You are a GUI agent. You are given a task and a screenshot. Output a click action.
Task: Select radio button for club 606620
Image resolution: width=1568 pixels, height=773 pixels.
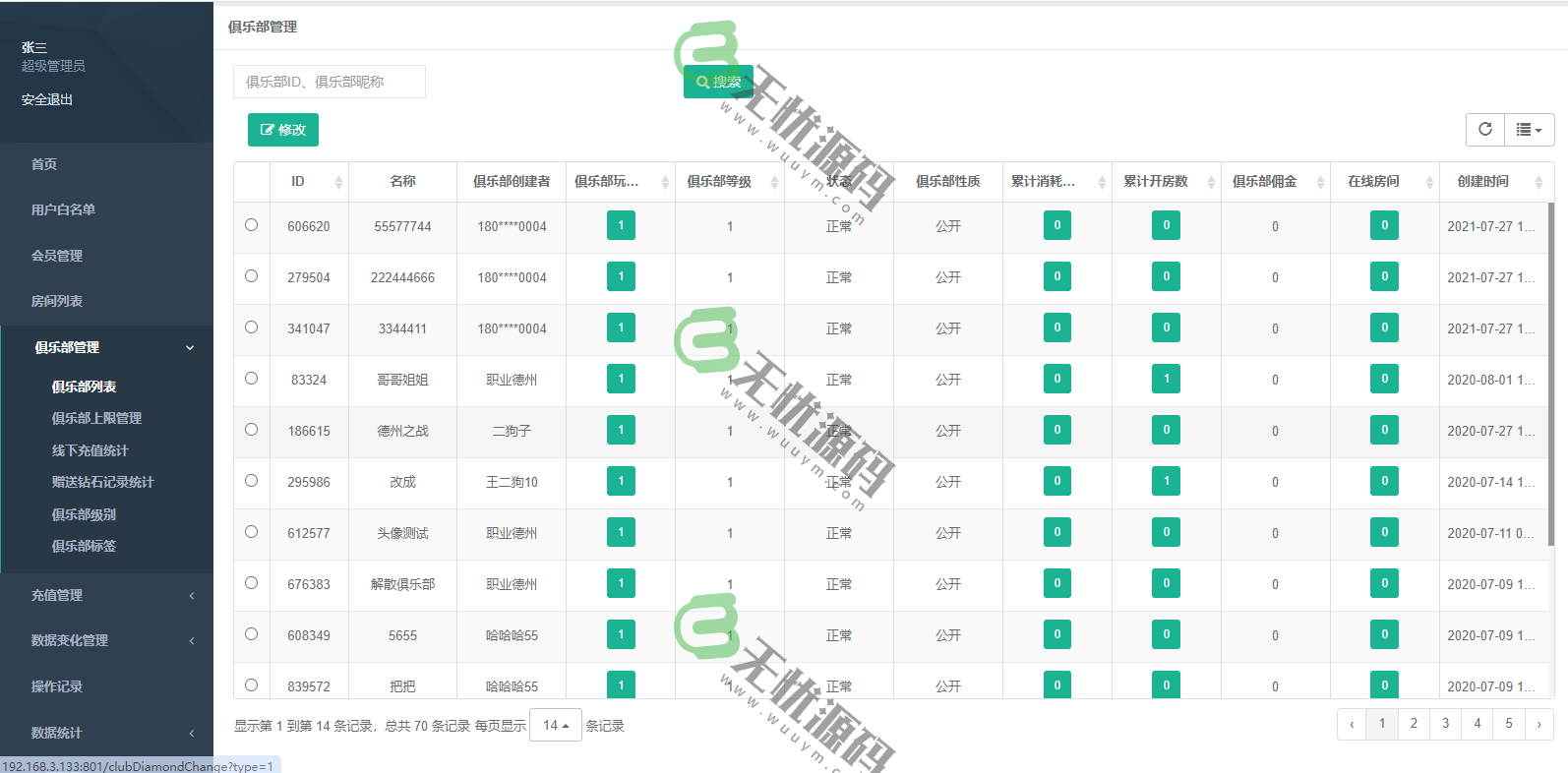tap(252, 225)
